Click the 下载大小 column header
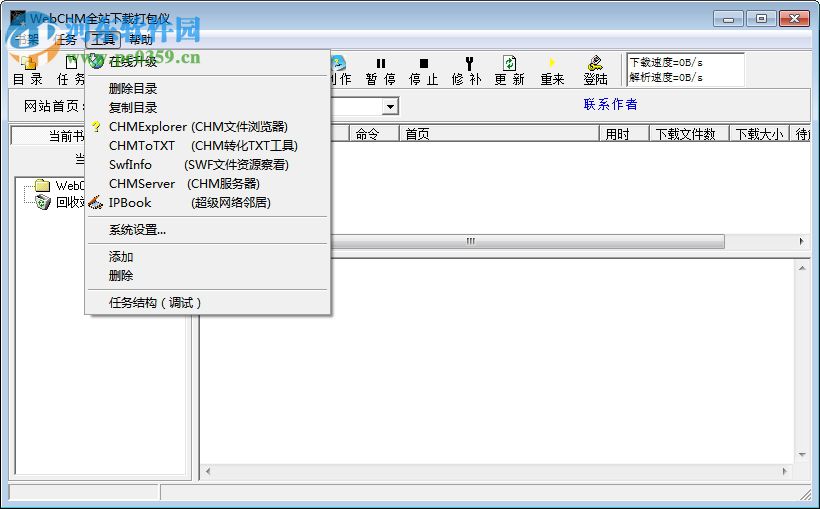Viewport: 820px width, 509px height. click(x=759, y=134)
